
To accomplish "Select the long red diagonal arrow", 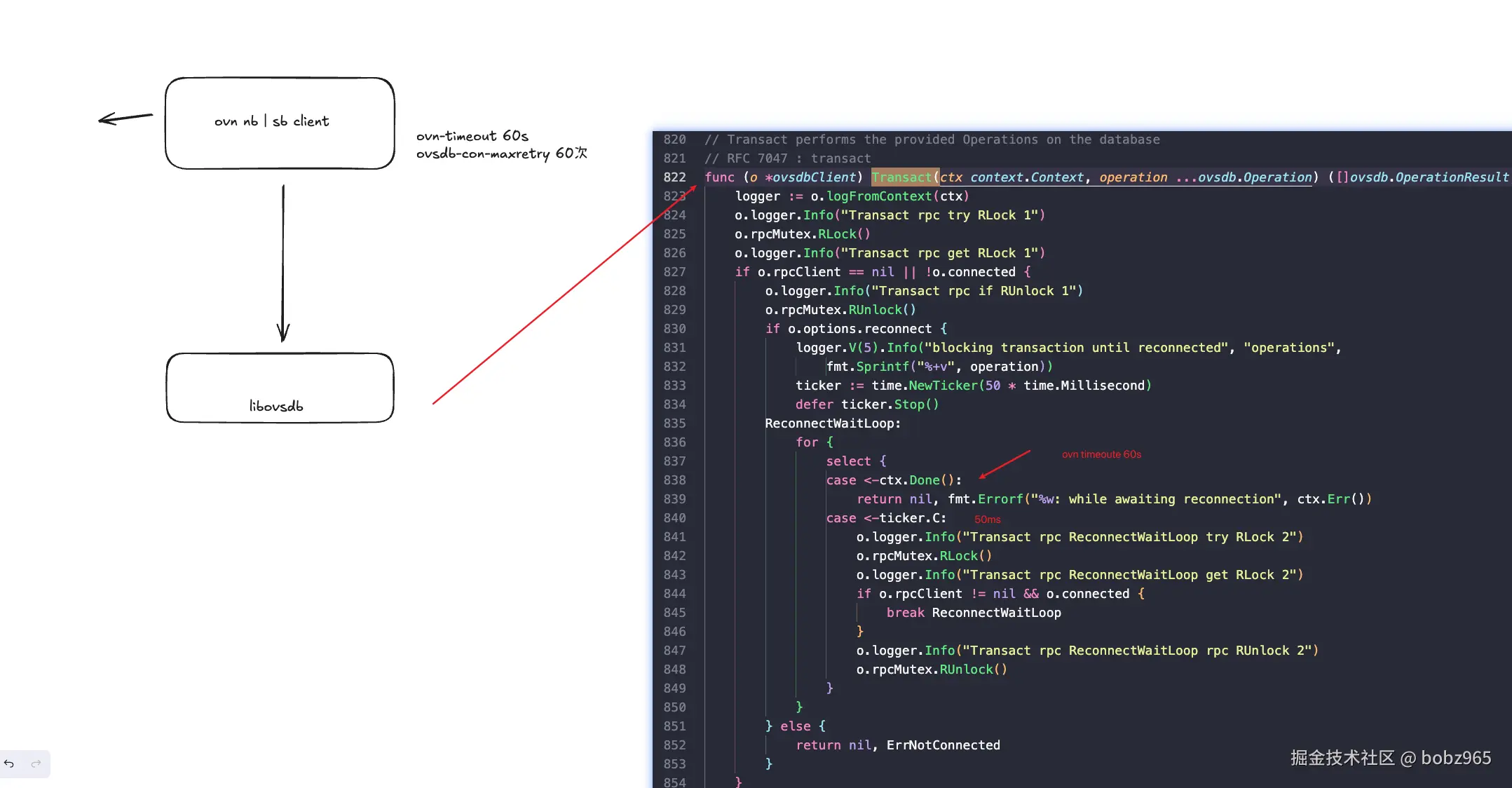I will click(x=563, y=296).
